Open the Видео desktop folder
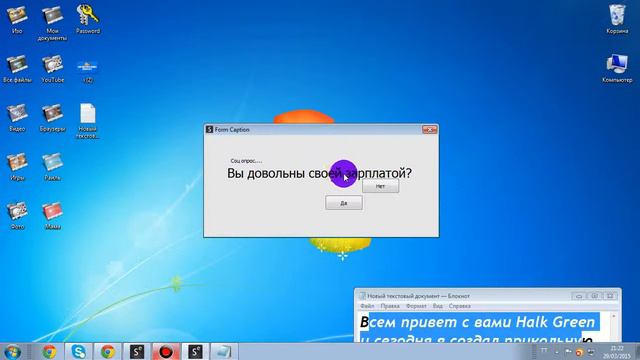Viewport: 640px width, 360px height. 17,118
